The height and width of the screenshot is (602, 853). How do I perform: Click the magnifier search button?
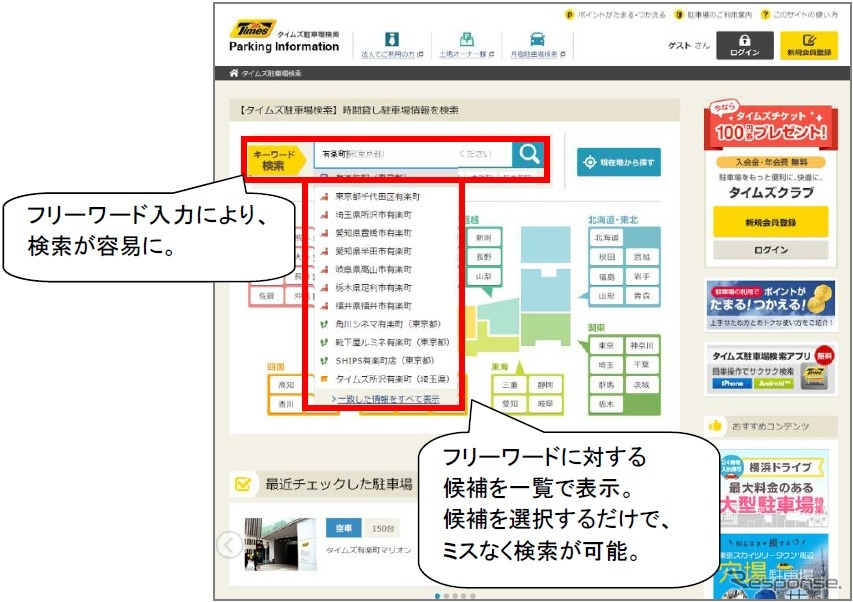coord(529,154)
